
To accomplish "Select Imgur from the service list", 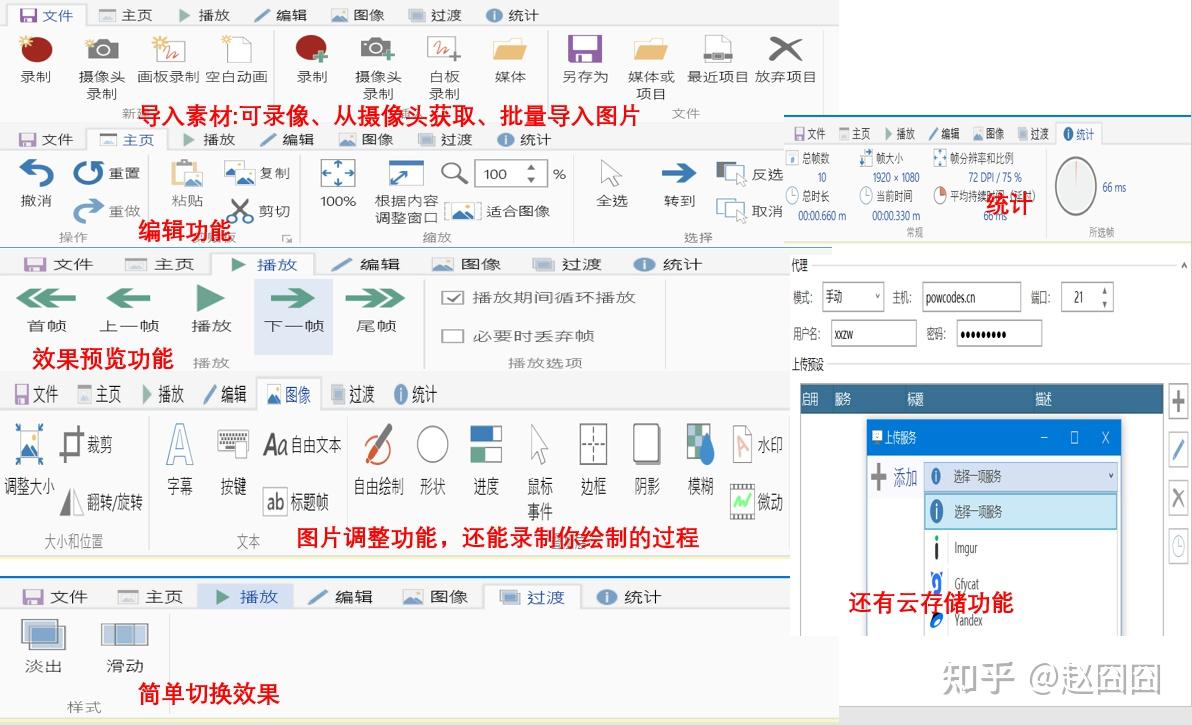I will (x=1020, y=547).
